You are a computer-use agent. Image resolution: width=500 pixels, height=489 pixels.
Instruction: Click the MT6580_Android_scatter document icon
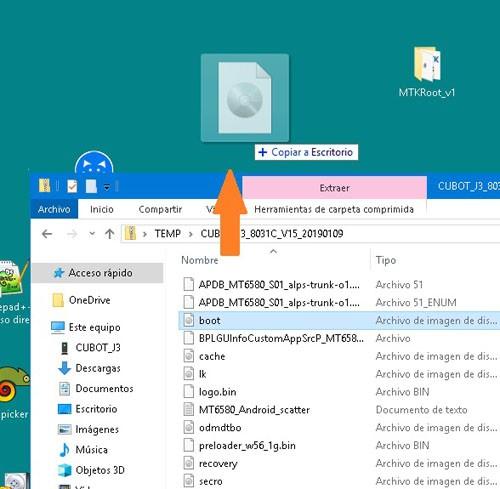click(189, 409)
